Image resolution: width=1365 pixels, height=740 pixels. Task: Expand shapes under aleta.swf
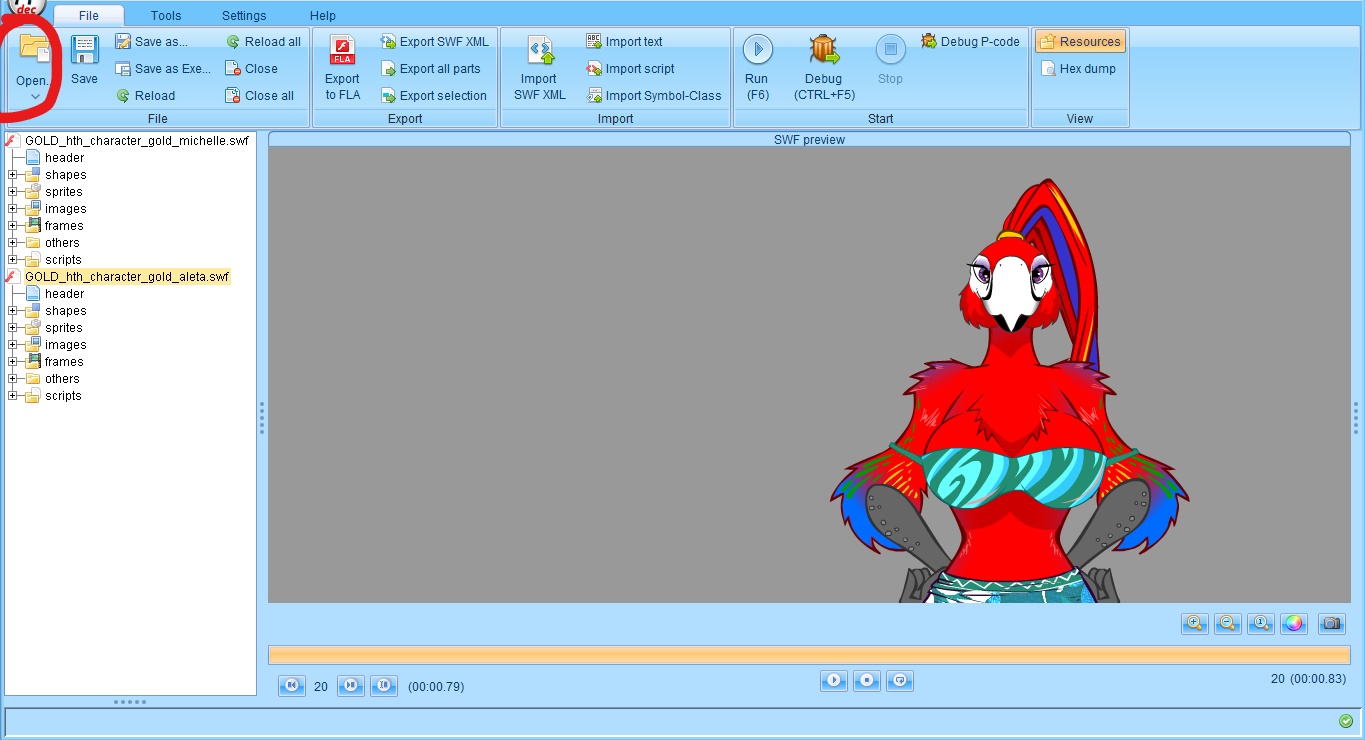pos(13,311)
